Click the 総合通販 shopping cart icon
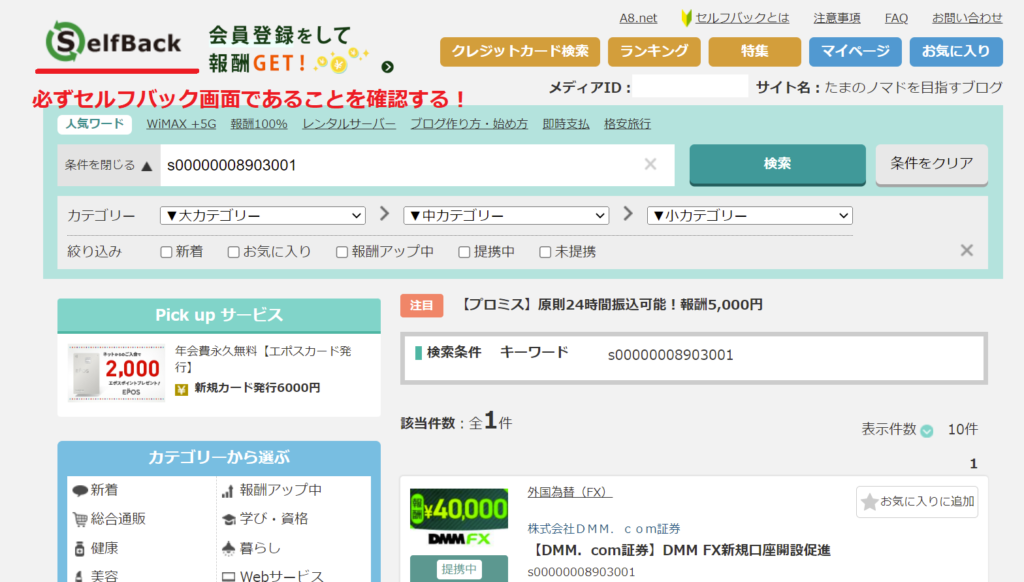This screenshot has height=582, width=1024. point(80,519)
